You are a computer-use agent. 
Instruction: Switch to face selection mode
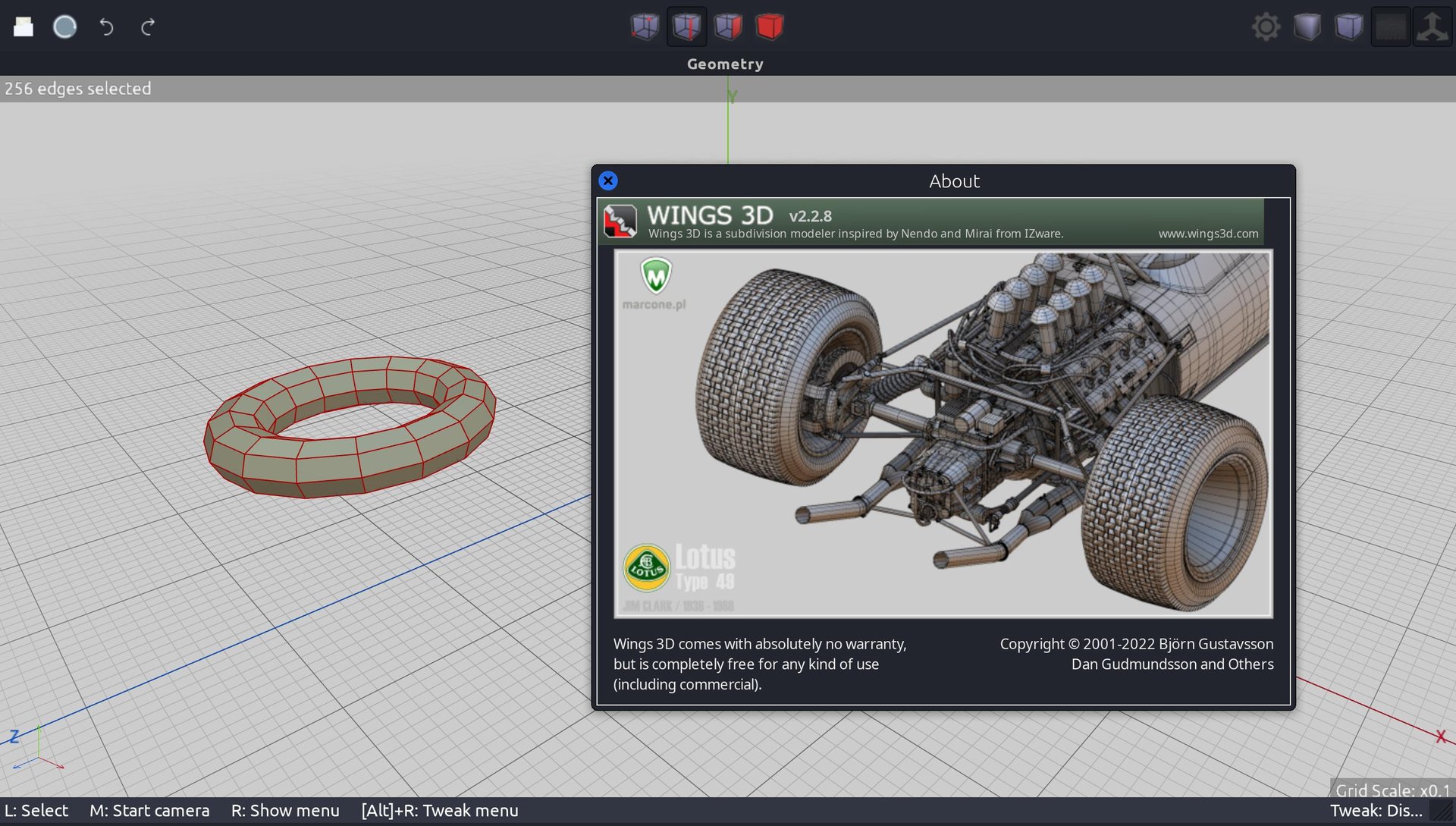728,27
